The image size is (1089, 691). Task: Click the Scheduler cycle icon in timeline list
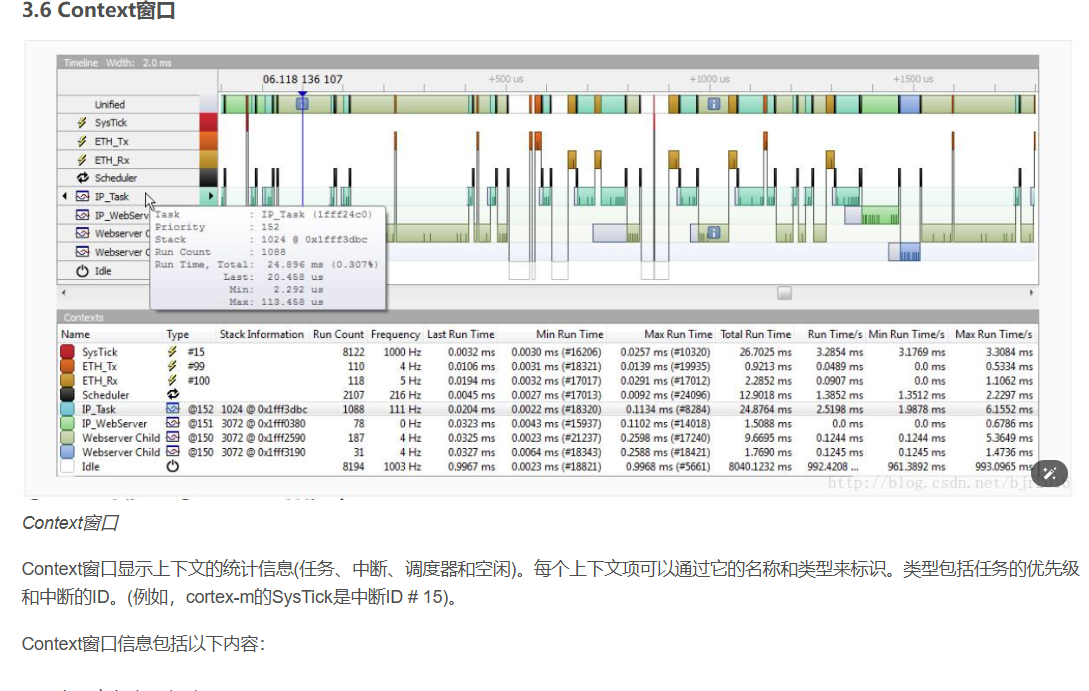82,178
